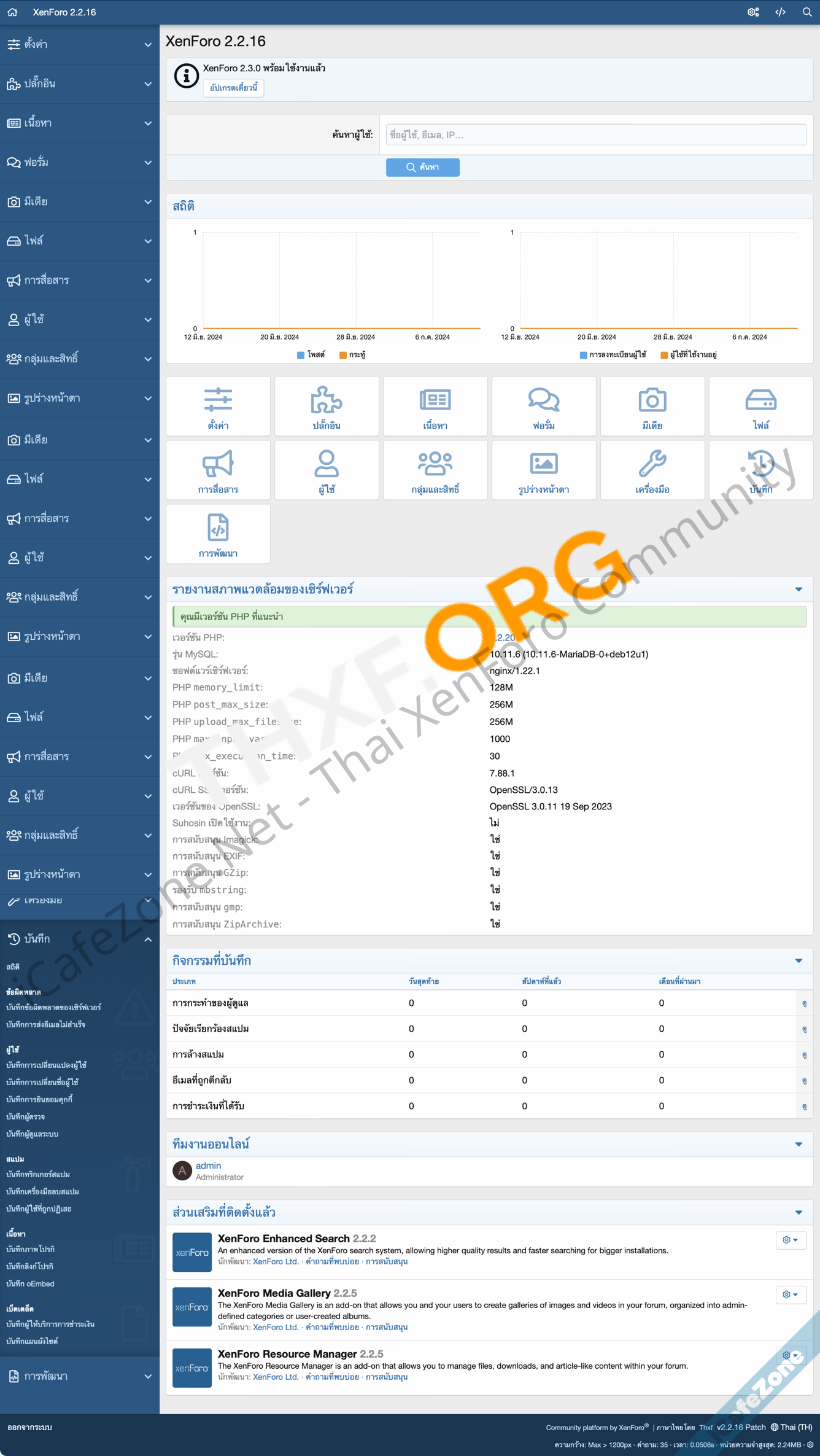Click the search magnifier in top-right header
Screen dimensions: 820x1456
click(806, 12)
